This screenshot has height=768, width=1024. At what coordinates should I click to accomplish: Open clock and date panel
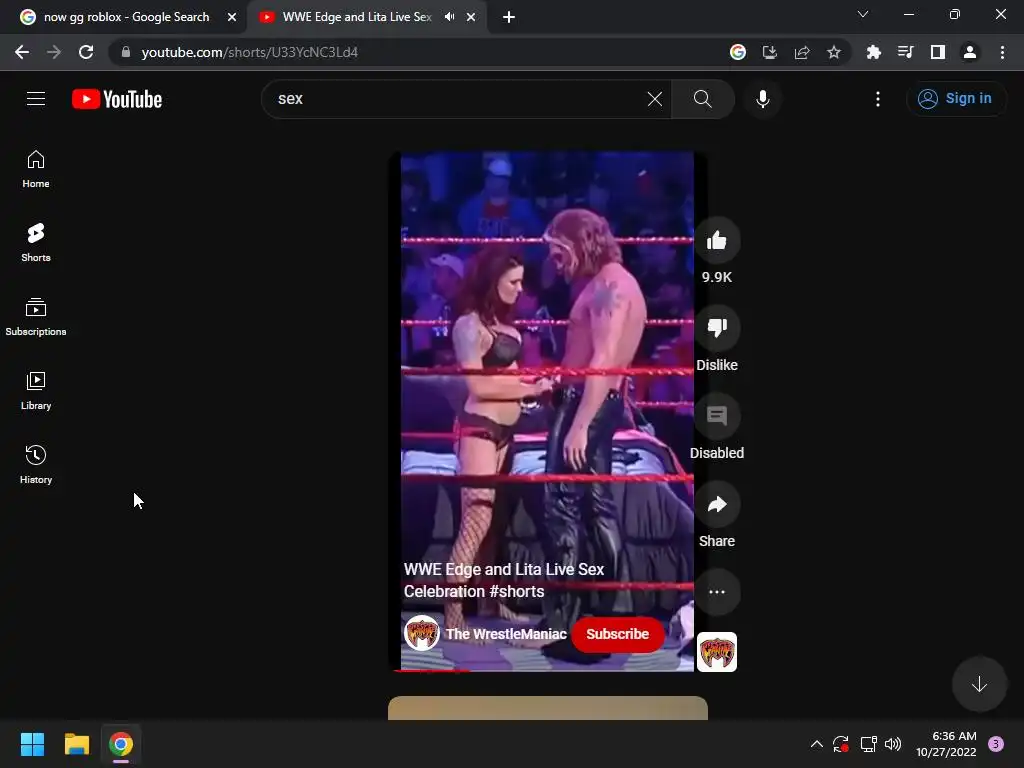click(x=946, y=744)
